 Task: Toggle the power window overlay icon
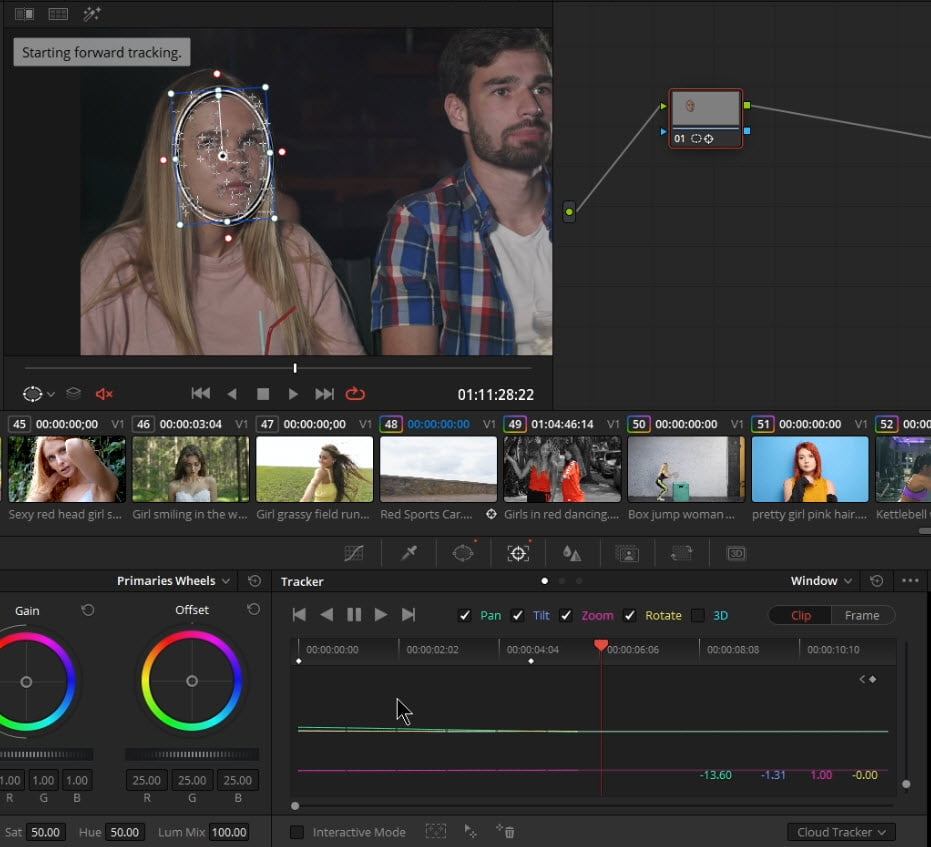click(32, 394)
